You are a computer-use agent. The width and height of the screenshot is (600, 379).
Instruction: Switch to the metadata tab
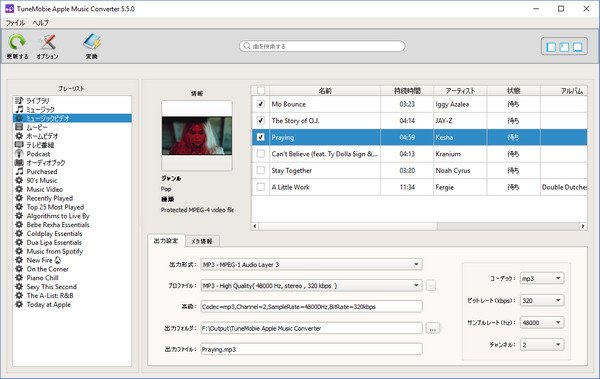[202, 241]
